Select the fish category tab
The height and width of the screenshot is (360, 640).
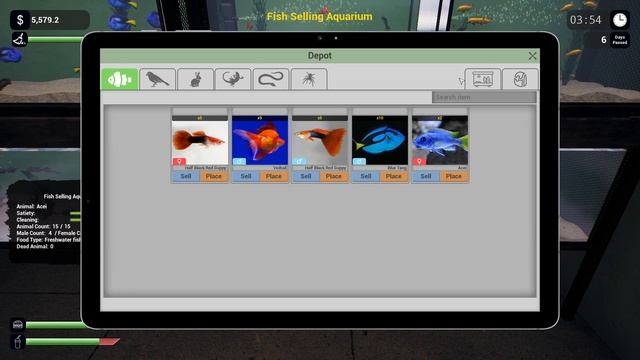[x=119, y=79]
